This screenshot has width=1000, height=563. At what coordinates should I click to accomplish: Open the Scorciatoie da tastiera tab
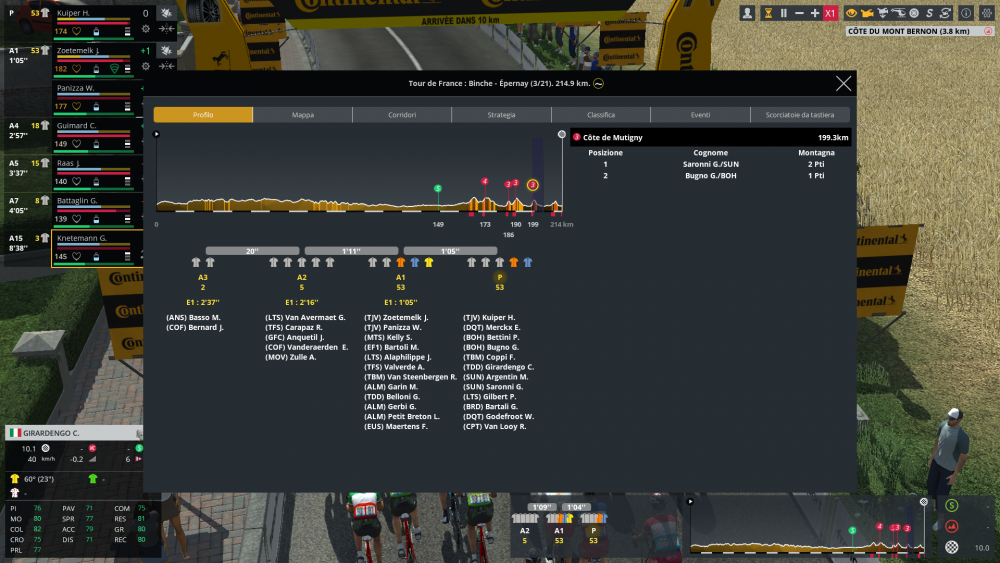(800, 115)
